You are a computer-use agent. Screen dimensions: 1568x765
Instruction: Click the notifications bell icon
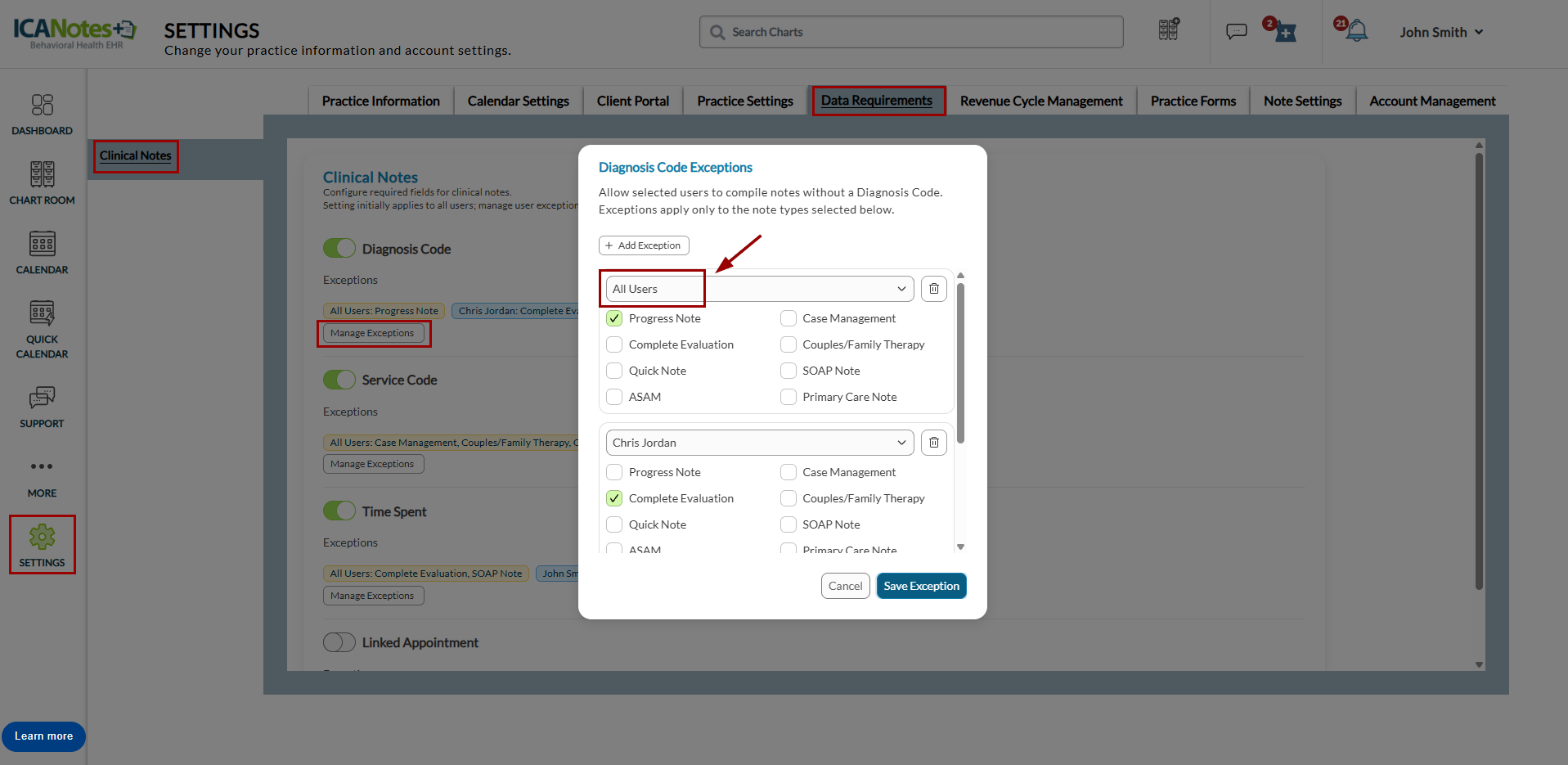coord(1357,32)
